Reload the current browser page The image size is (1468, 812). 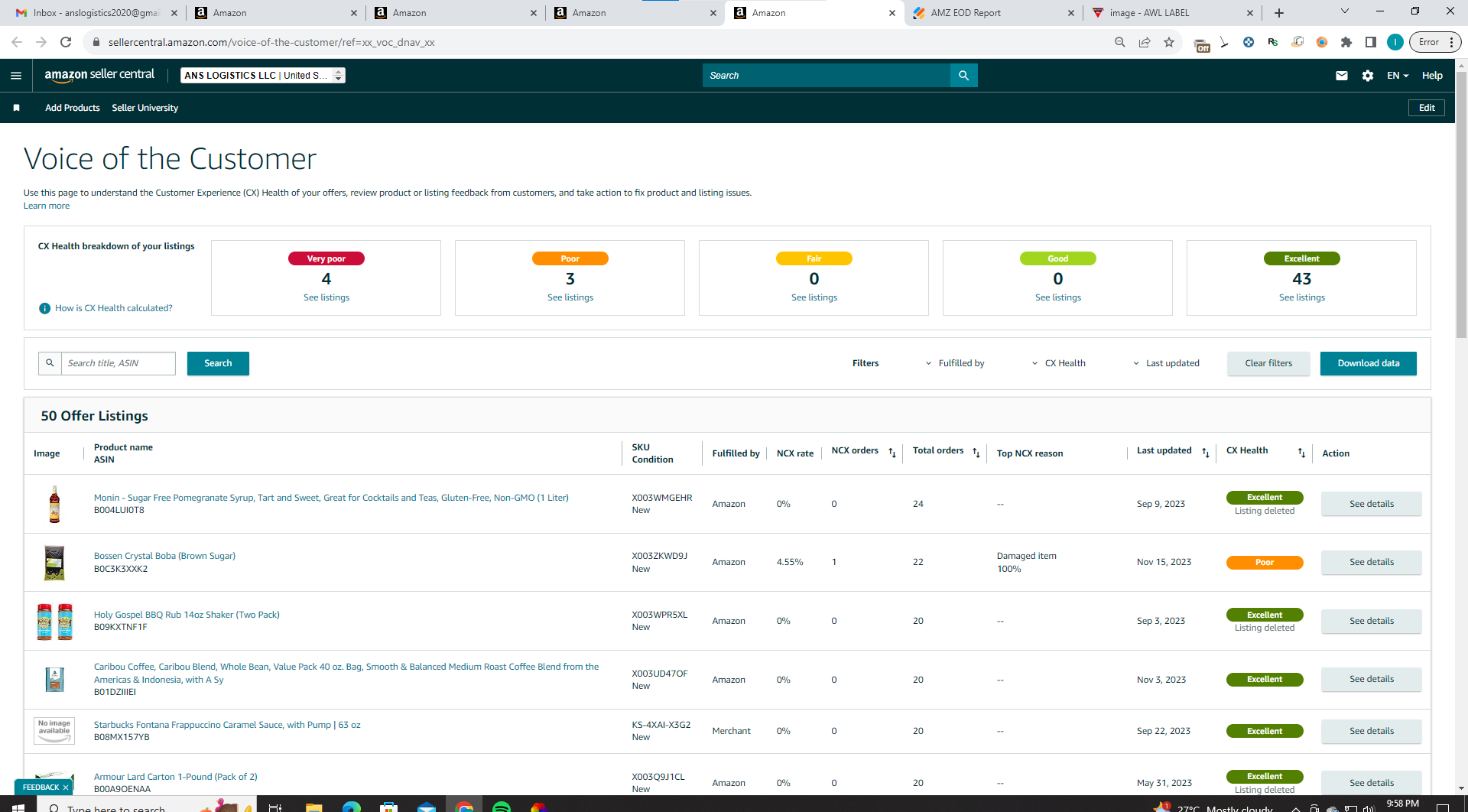tap(66, 42)
